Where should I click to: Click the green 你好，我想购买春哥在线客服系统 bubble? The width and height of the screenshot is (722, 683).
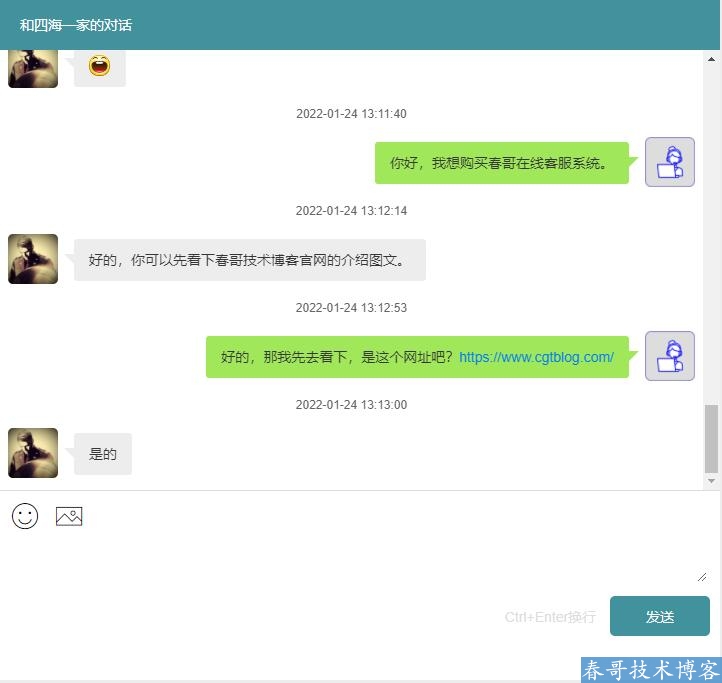pyautogui.click(x=501, y=163)
